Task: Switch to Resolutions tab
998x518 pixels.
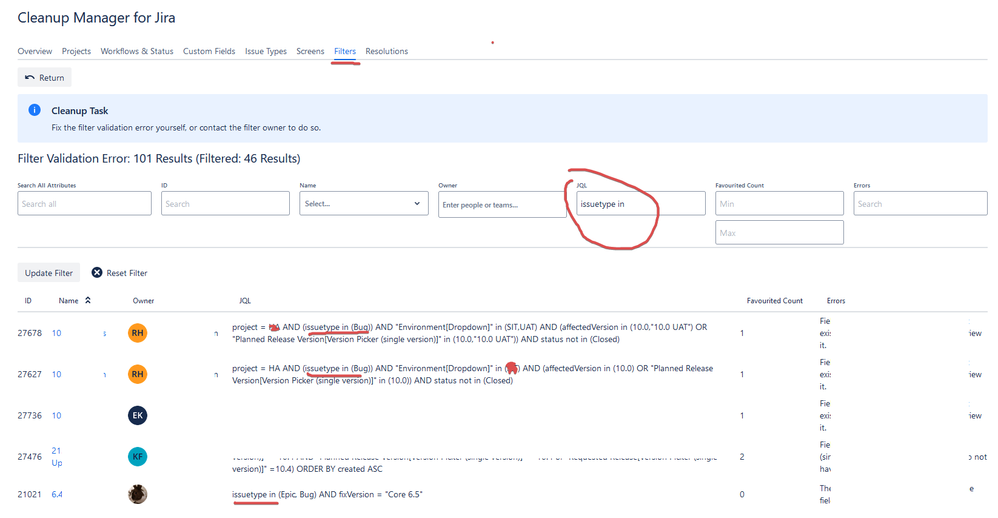Action: (x=386, y=51)
